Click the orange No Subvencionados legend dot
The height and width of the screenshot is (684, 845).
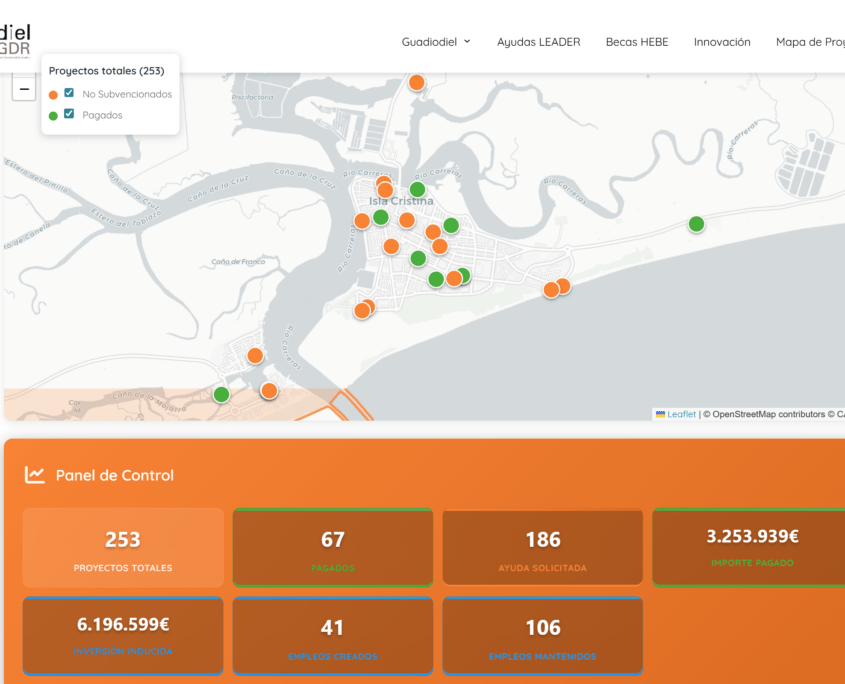(x=53, y=95)
